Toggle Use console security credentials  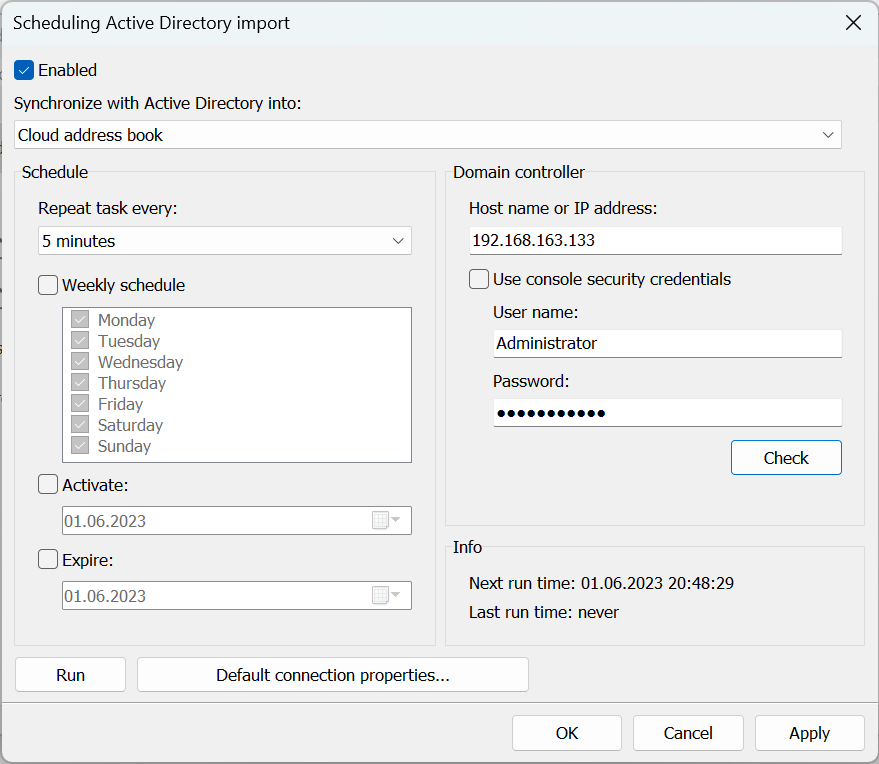(479, 279)
